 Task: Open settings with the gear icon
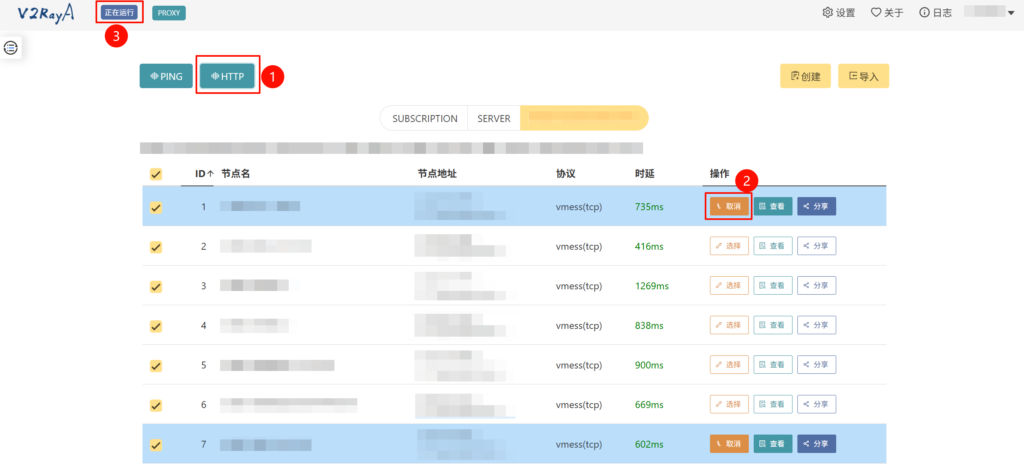click(839, 13)
